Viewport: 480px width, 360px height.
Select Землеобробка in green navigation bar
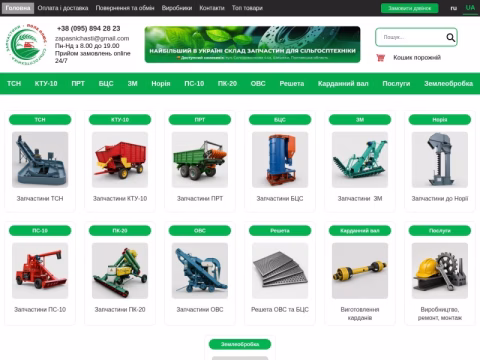click(x=448, y=84)
